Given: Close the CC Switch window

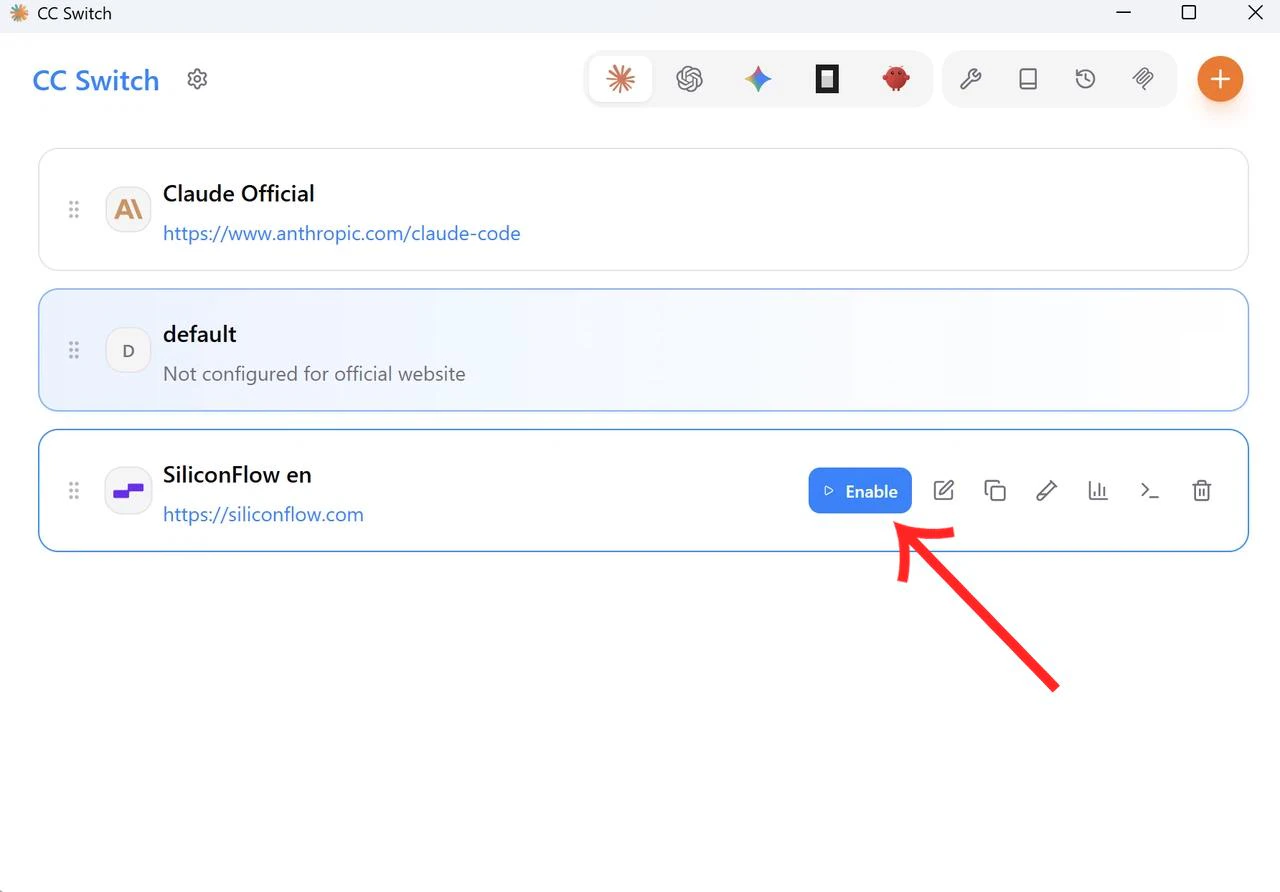Looking at the screenshot, I should [x=1256, y=13].
